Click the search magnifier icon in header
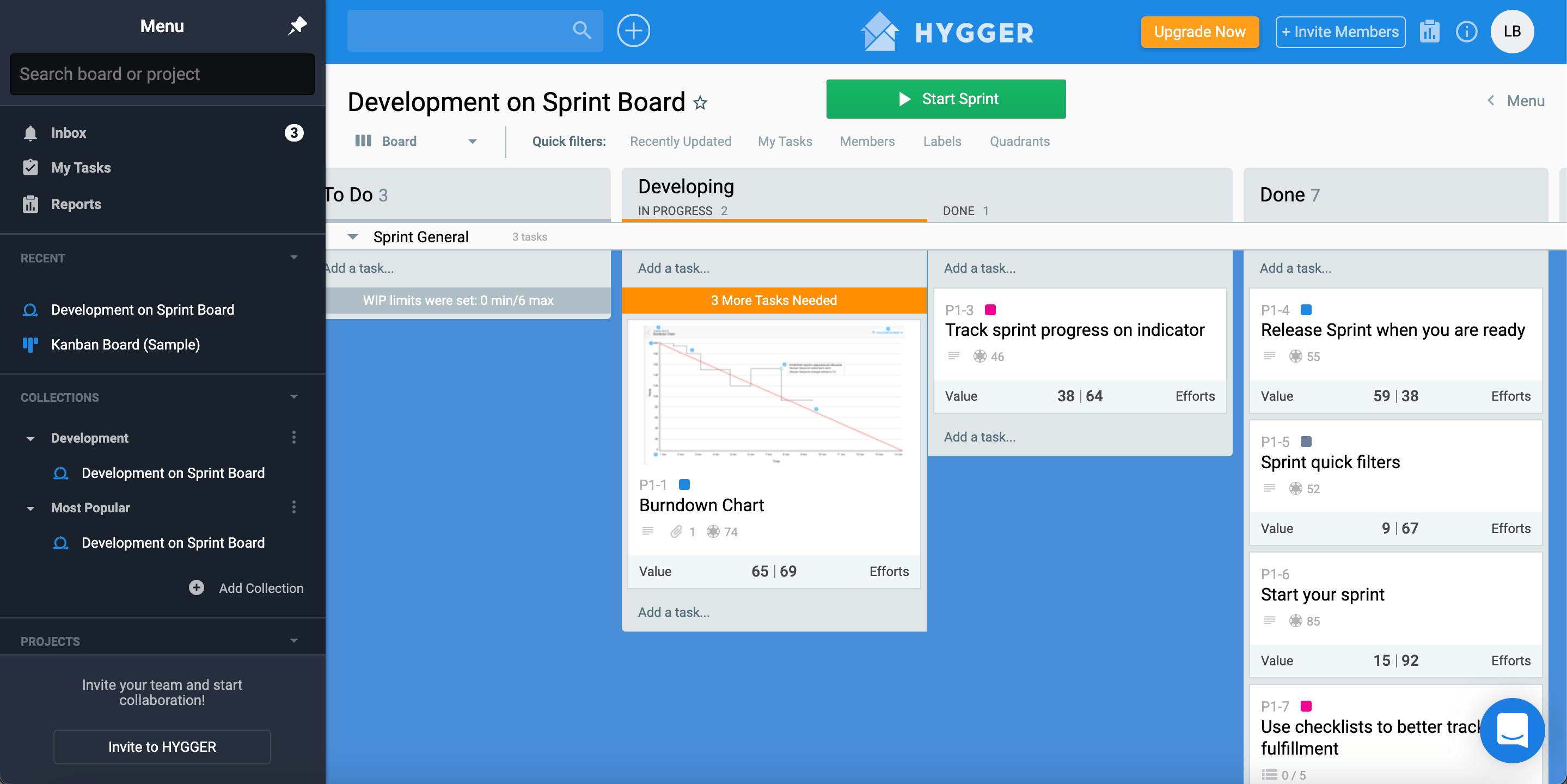The height and width of the screenshot is (784, 1567). (581, 30)
